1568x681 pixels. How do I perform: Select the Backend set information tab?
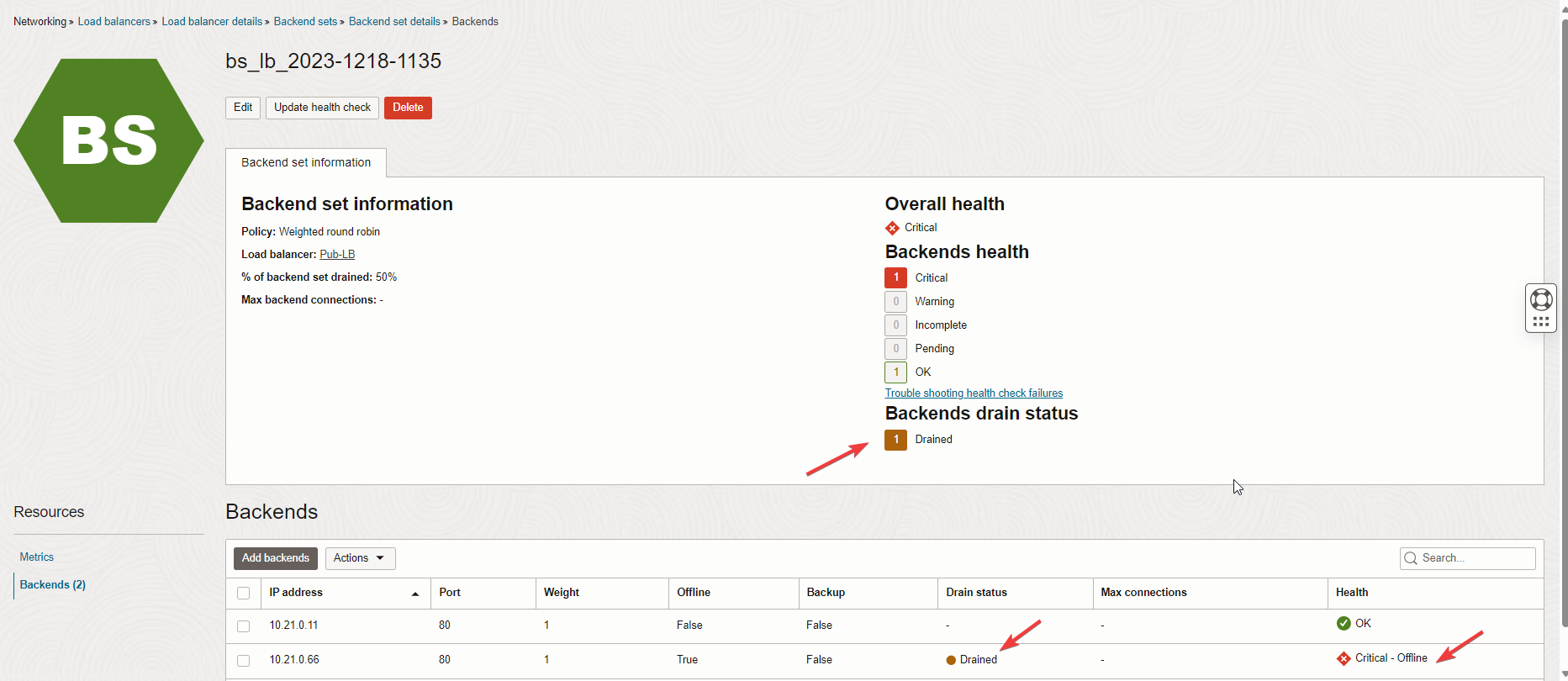point(306,163)
